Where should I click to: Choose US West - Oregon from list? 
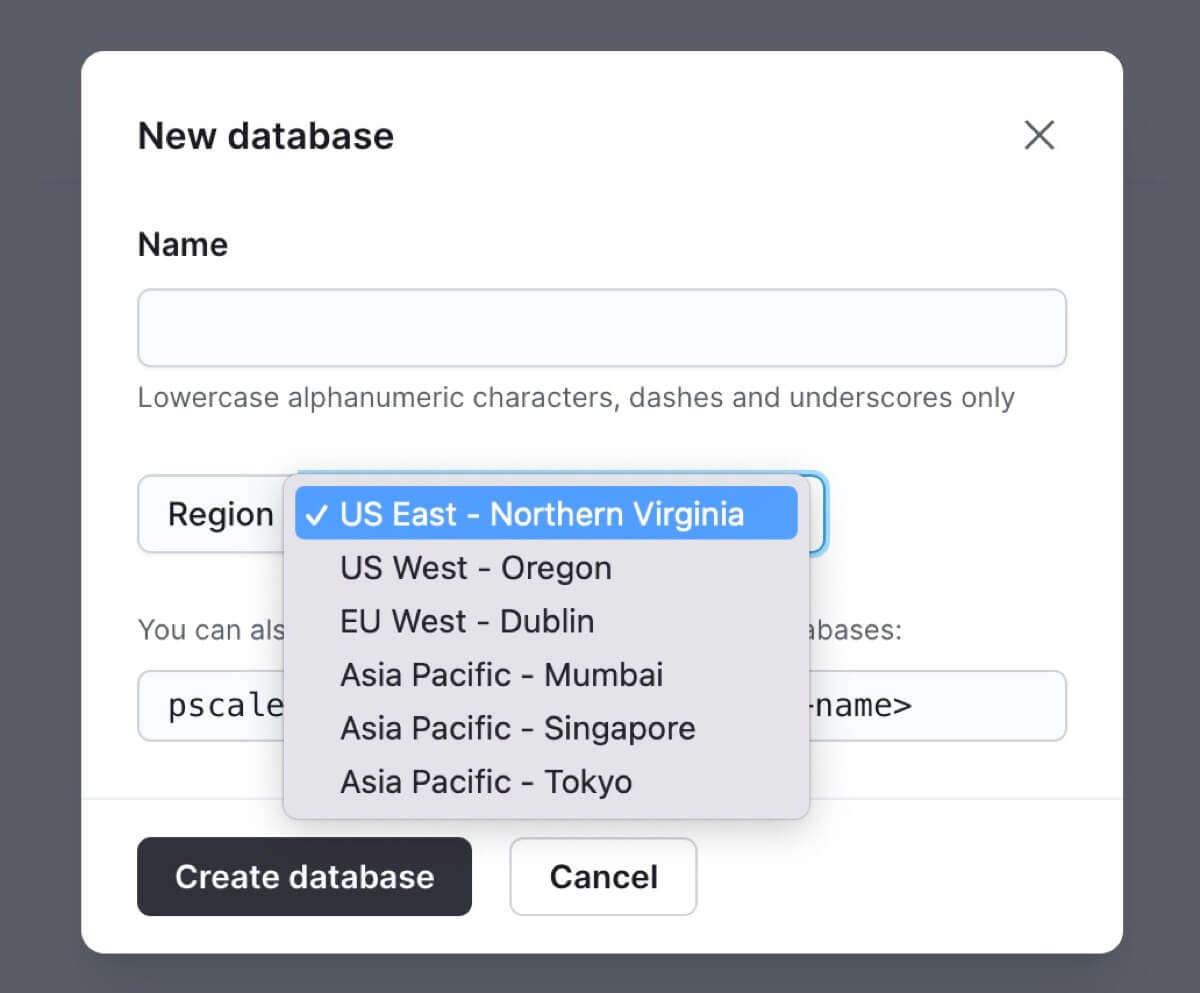(475, 568)
